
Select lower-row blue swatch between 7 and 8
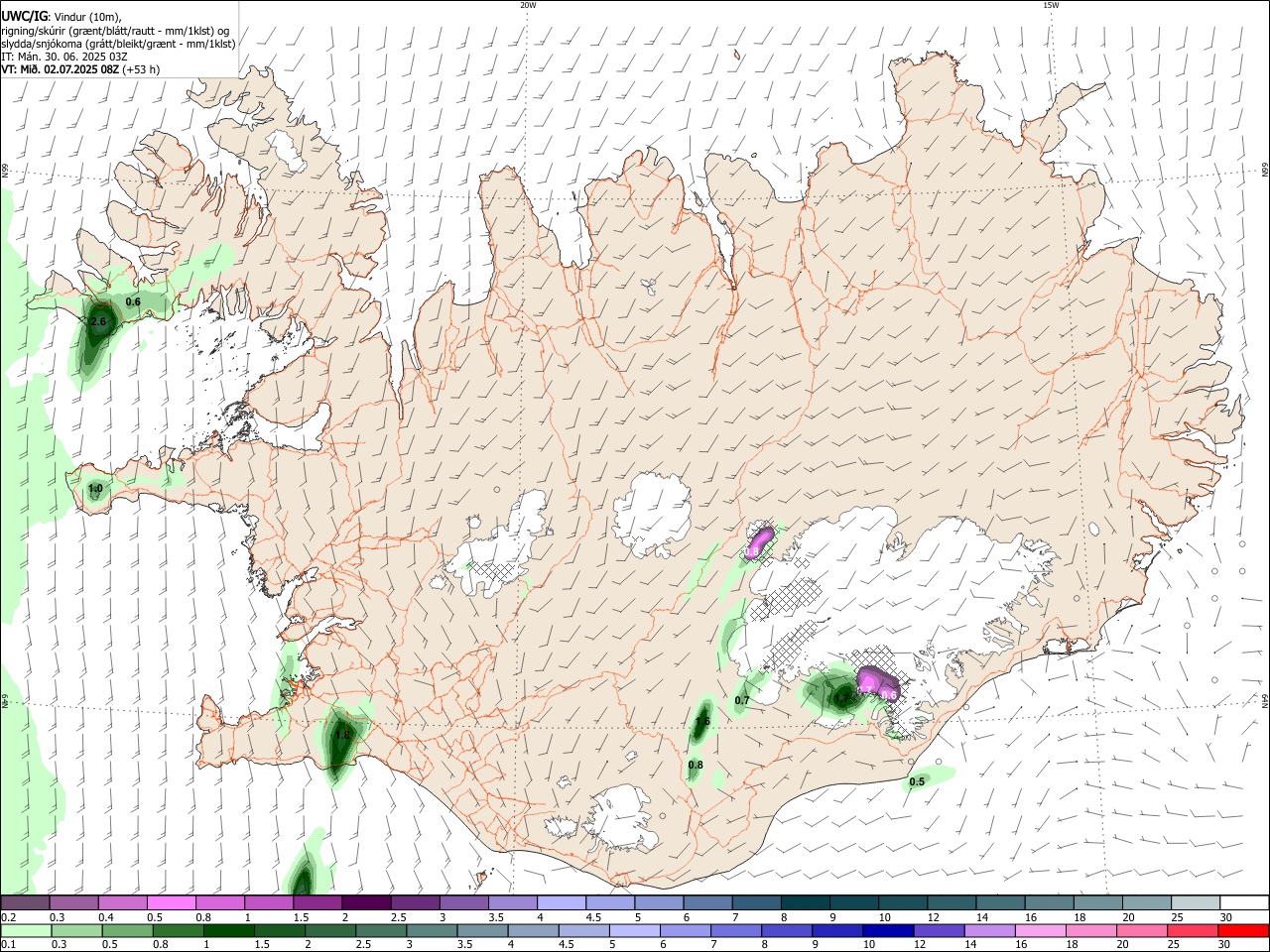point(736,931)
